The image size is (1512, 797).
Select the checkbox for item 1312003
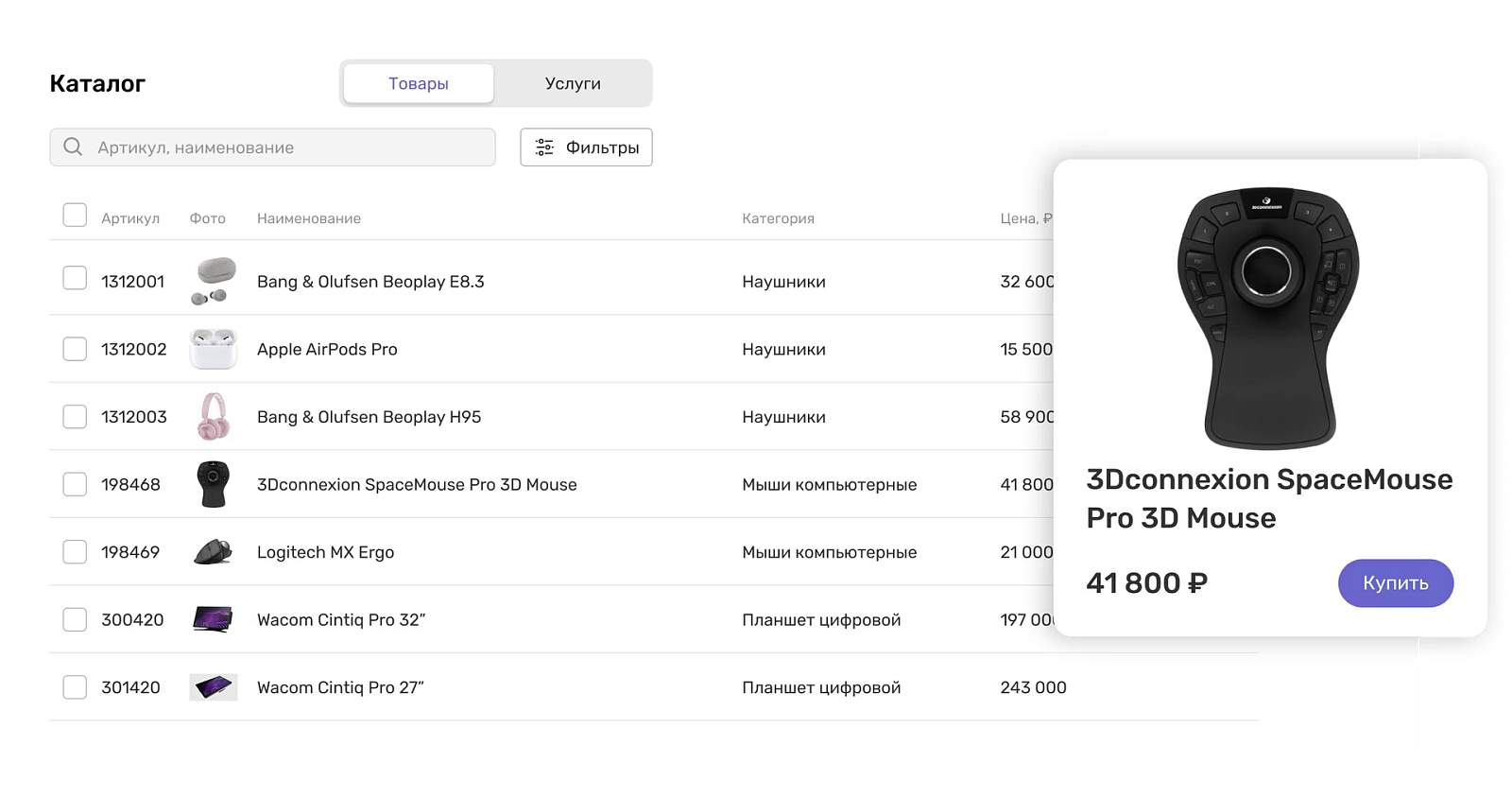point(75,417)
